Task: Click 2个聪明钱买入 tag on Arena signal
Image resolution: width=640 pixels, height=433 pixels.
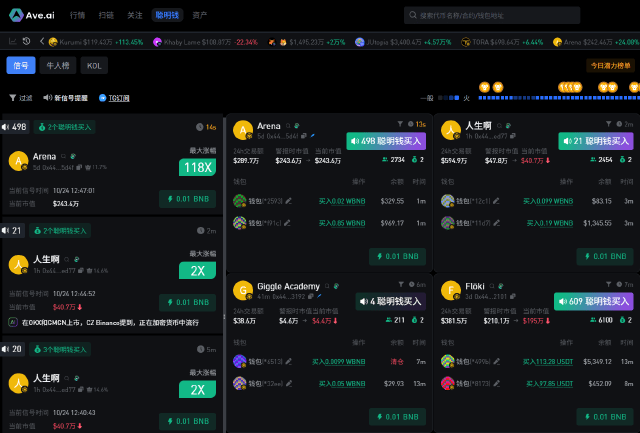Action: click(64, 127)
